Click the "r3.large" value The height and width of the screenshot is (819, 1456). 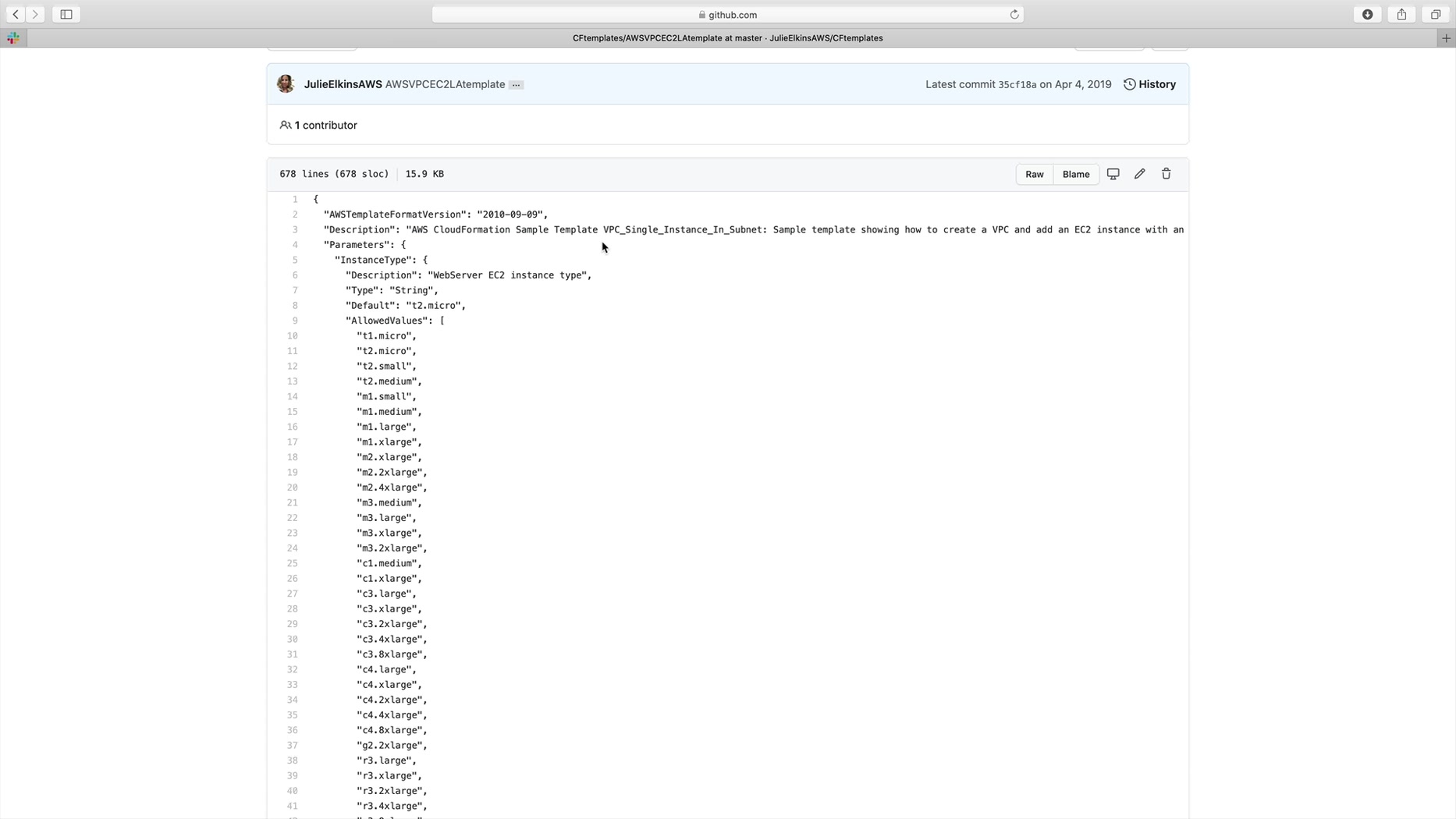(387, 760)
